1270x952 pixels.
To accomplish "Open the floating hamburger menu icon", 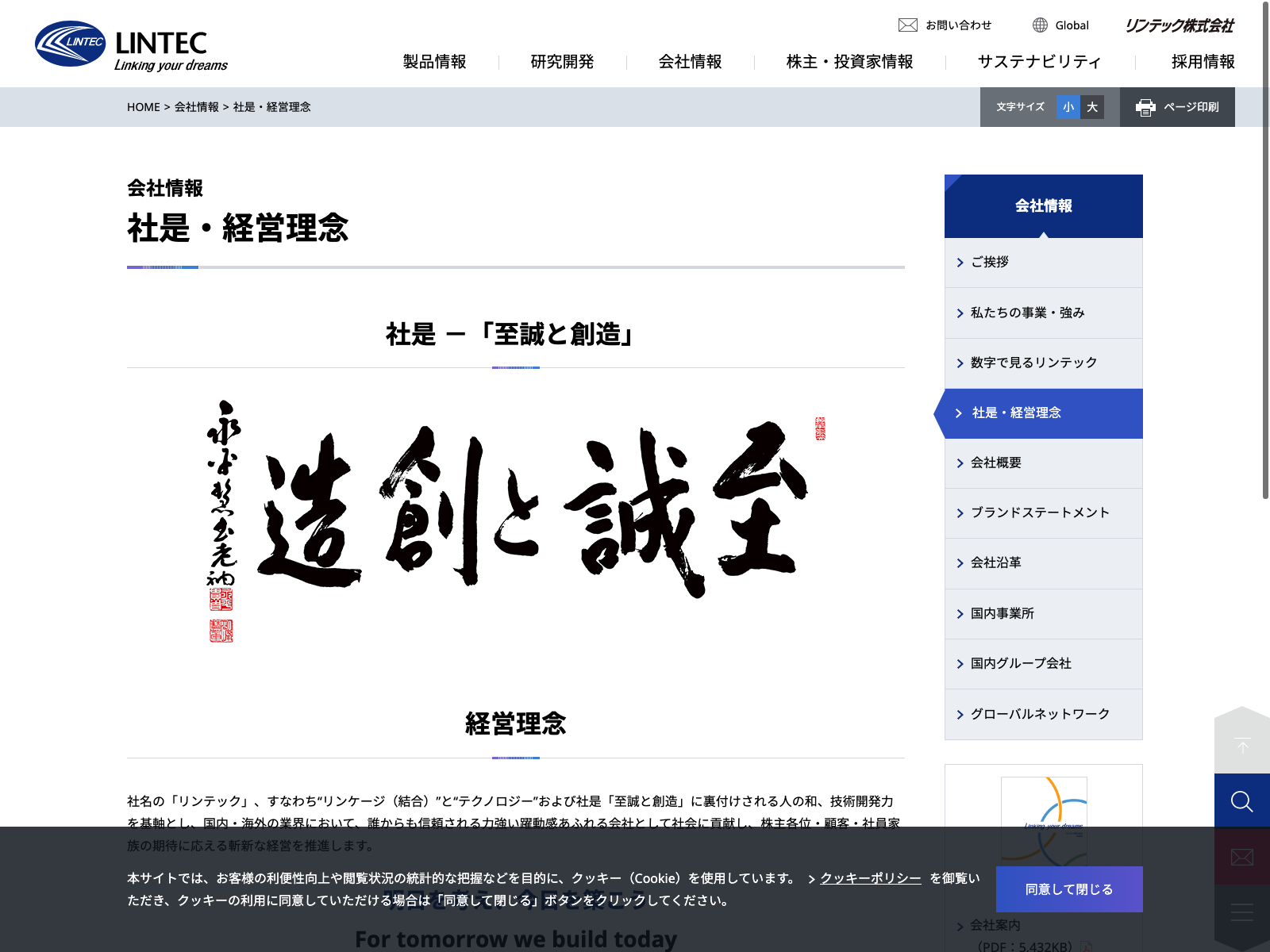I will pos(1242,912).
